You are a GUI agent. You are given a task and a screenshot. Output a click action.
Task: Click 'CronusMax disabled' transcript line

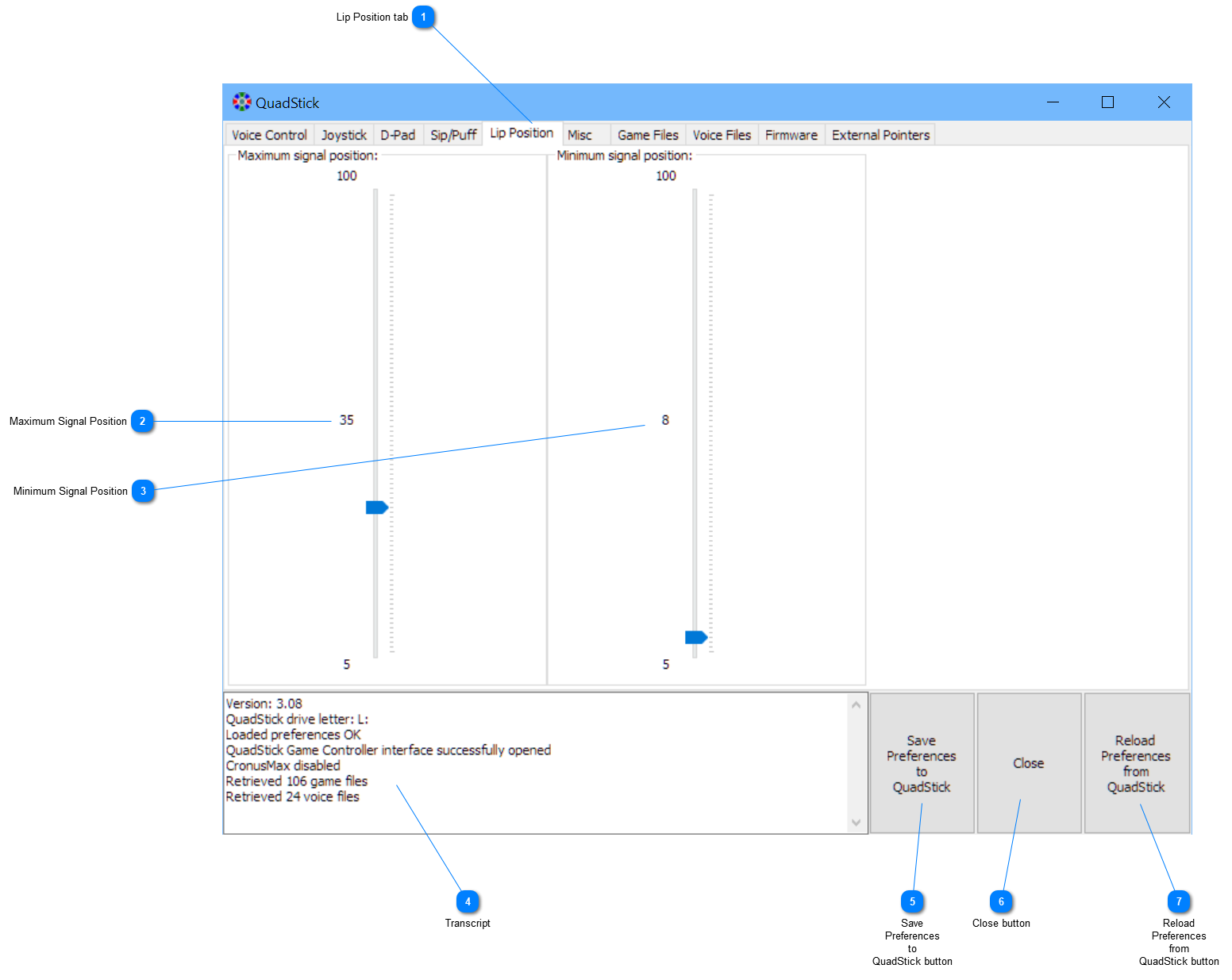283,766
